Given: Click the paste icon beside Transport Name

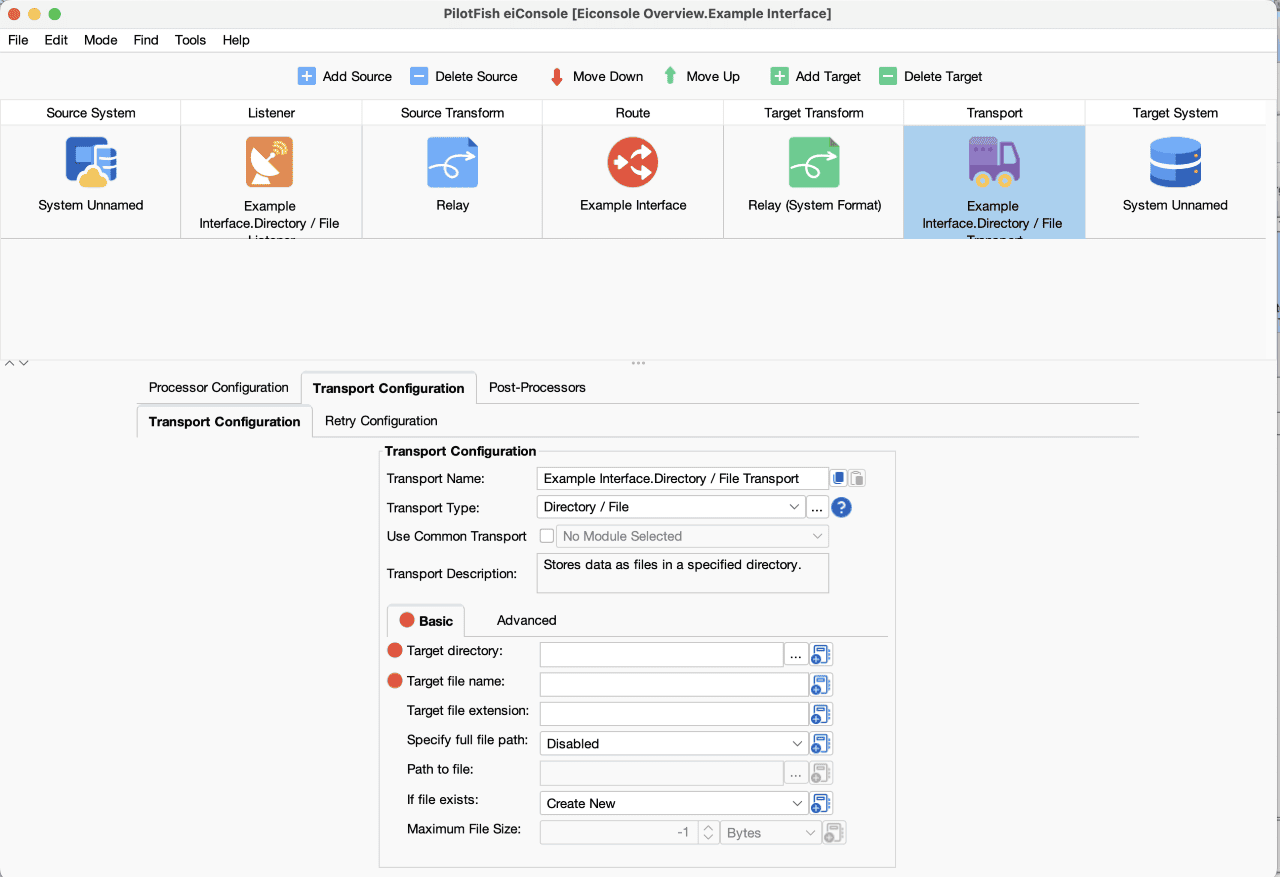Looking at the screenshot, I should coord(857,478).
